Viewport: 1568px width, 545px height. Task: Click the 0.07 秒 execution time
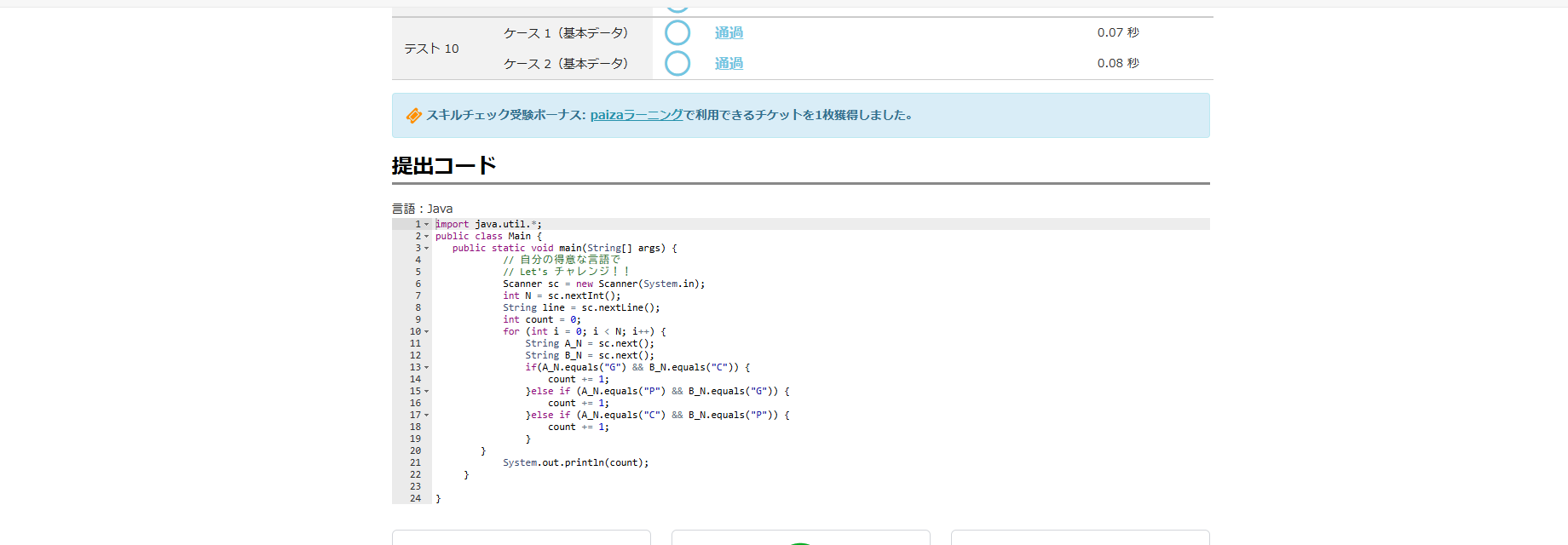(1117, 33)
